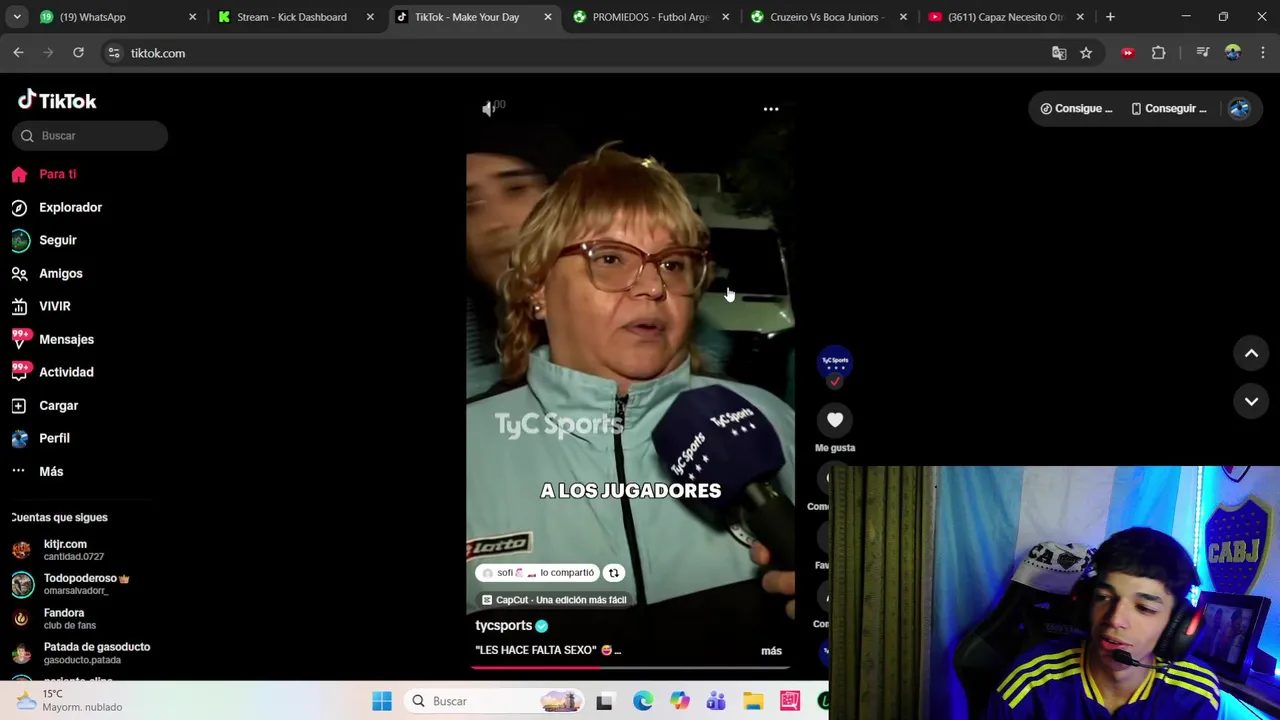
Task: Click the Conseguir app button
Action: (x=1168, y=109)
